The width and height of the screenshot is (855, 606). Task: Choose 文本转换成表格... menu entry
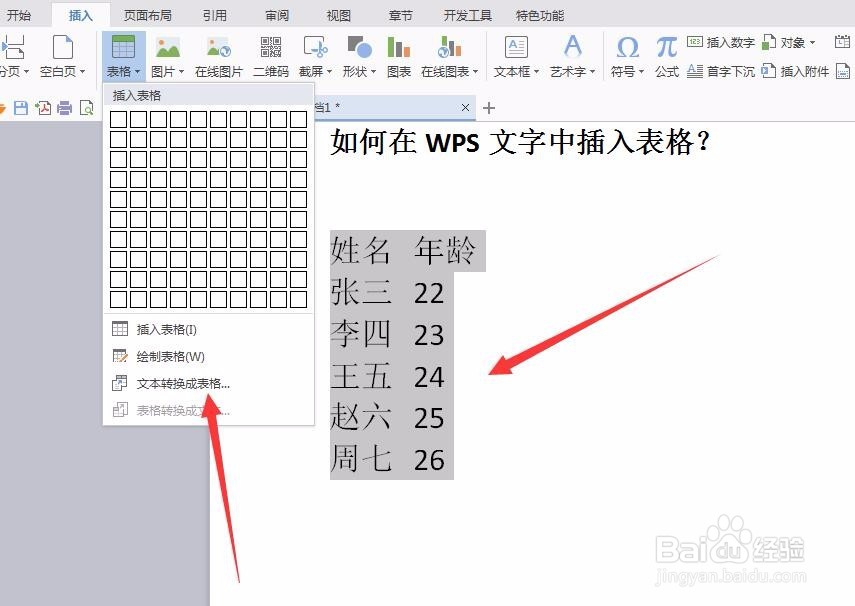click(208, 383)
